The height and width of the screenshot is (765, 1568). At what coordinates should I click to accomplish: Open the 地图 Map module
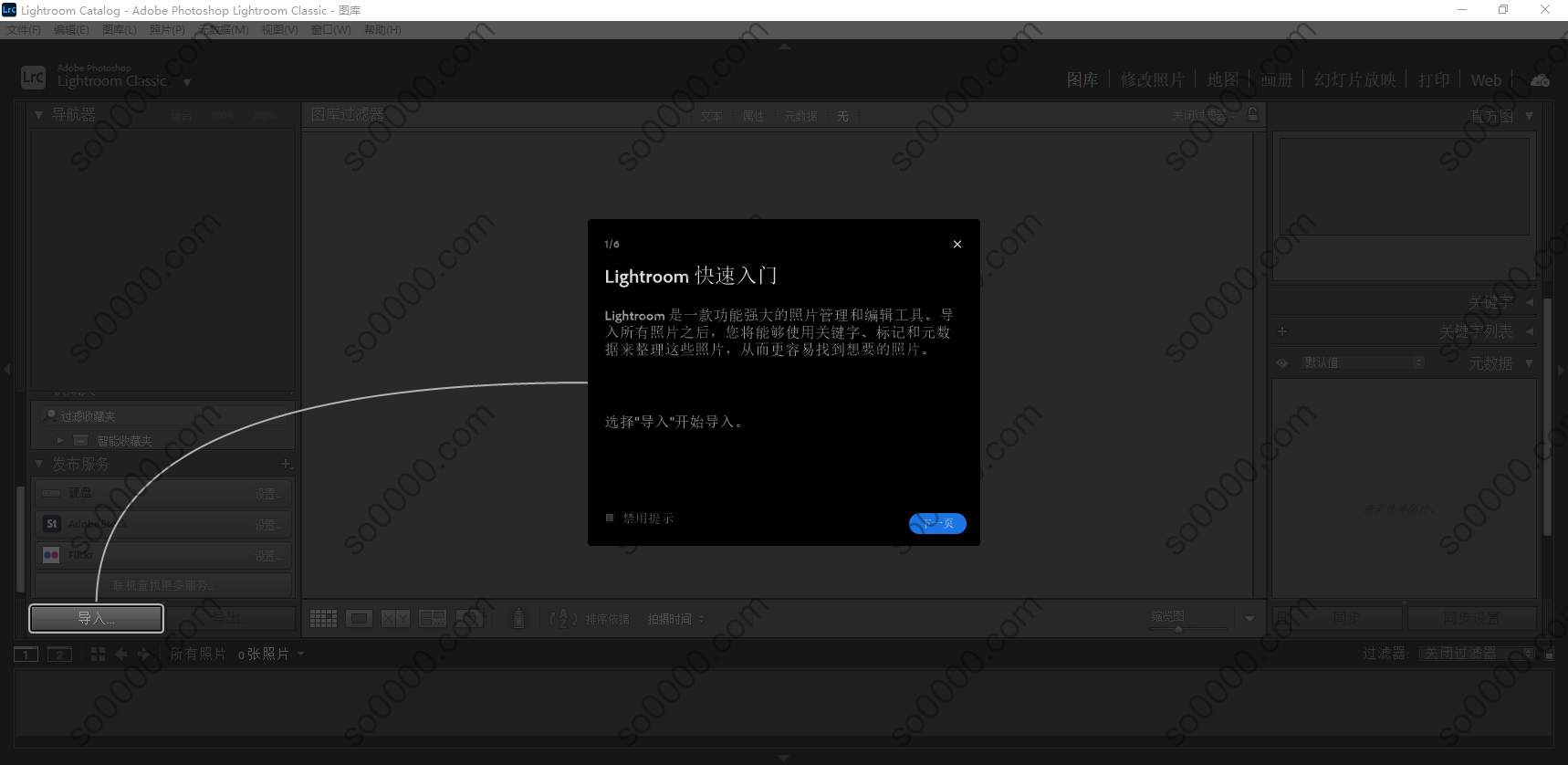tap(1223, 79)
